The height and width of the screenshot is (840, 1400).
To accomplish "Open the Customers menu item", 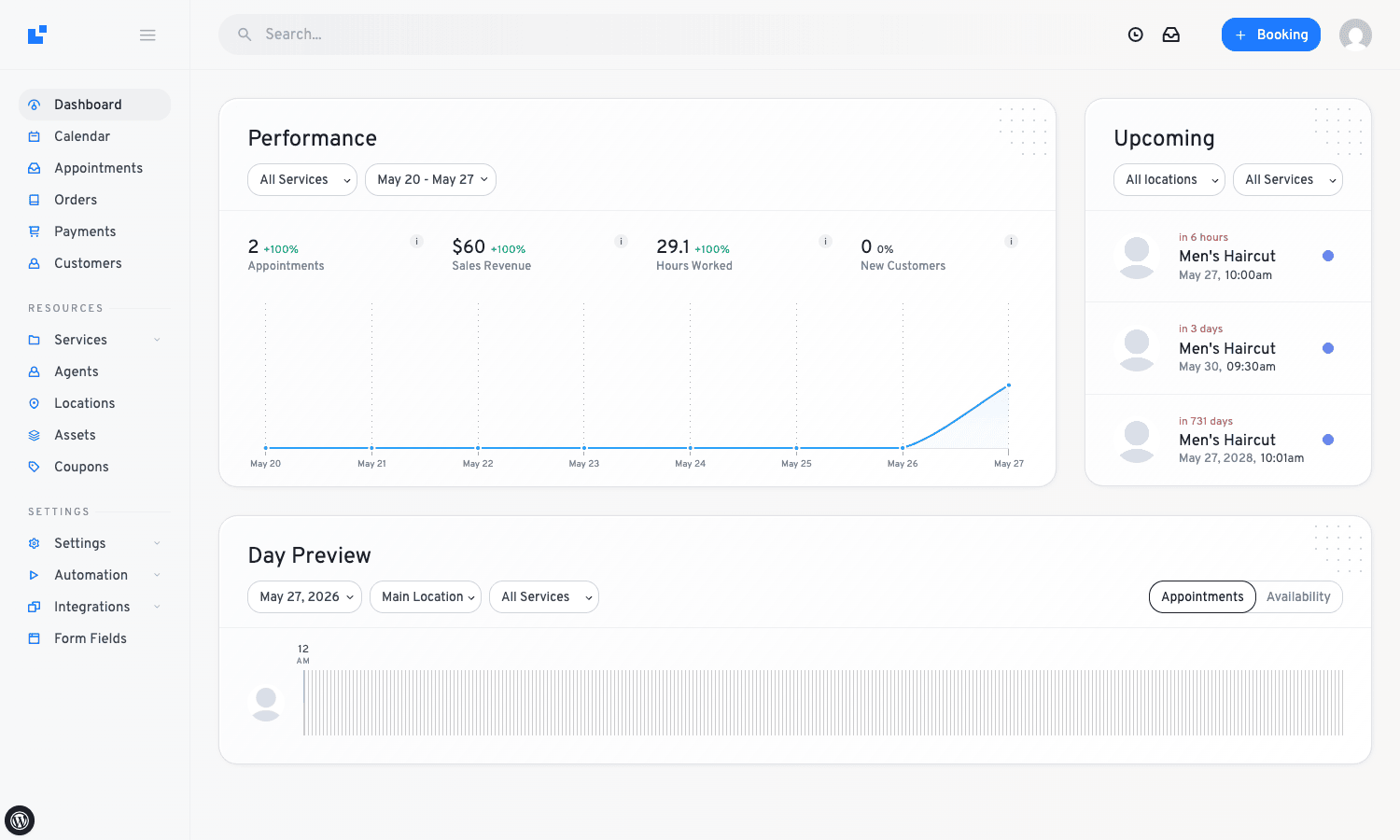I will [94, 263].
